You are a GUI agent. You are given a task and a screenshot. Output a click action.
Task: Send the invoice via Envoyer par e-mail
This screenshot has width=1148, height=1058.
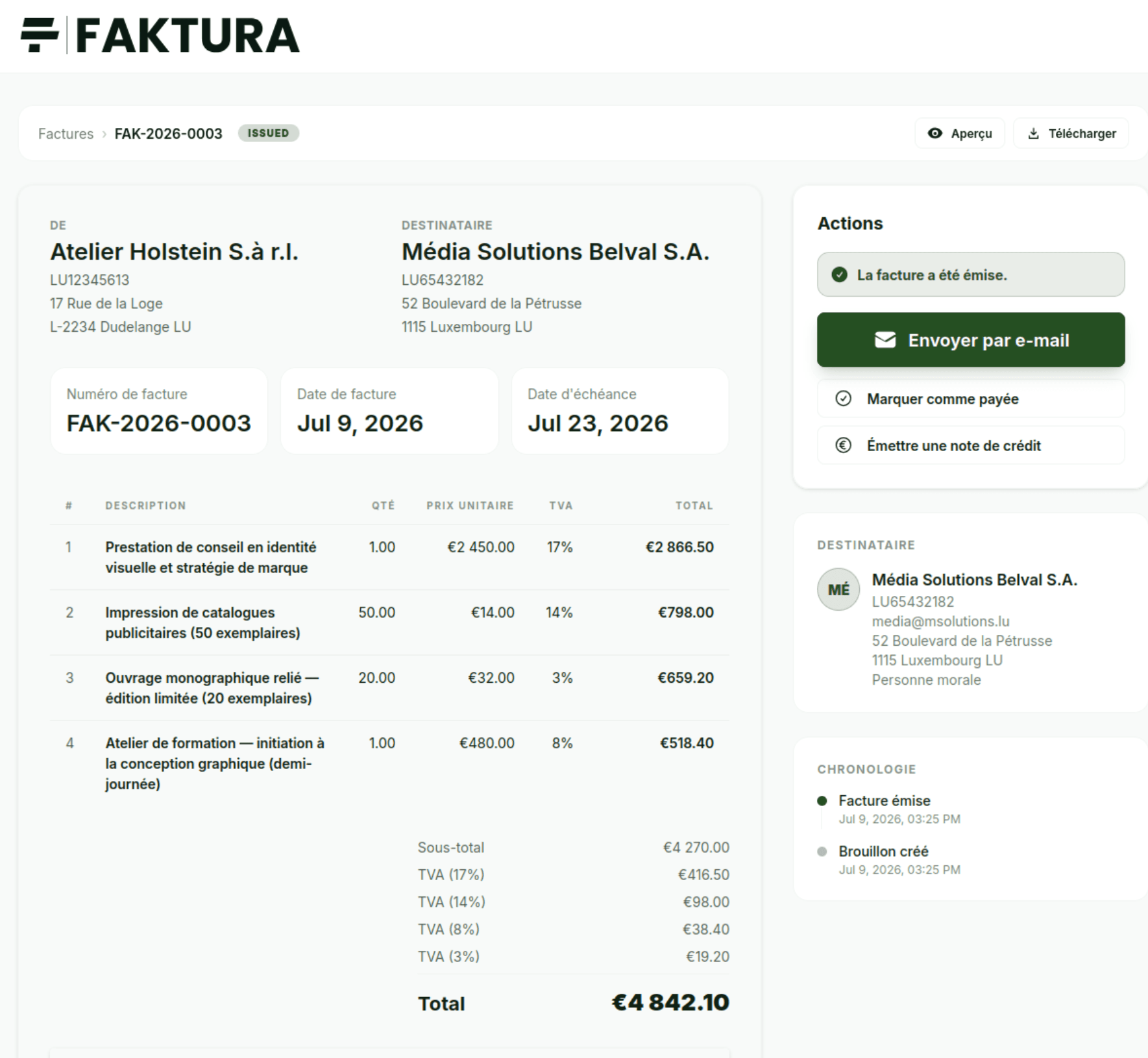click(971, 340)
